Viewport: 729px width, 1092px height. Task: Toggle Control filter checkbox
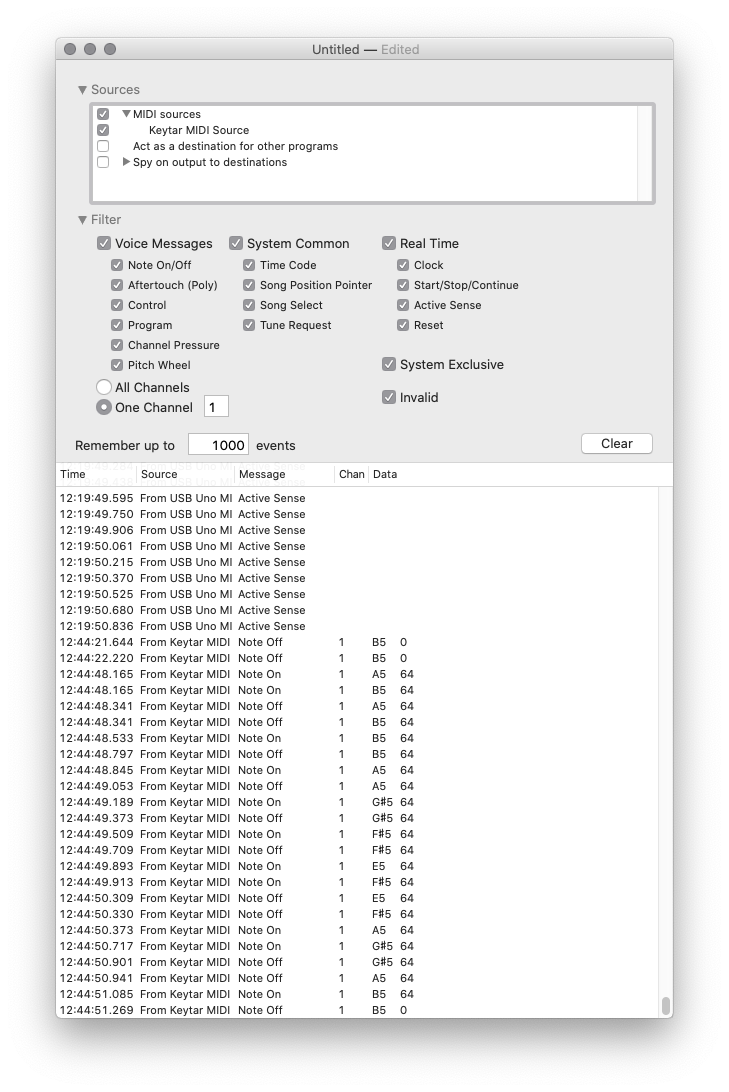[117, 305]
